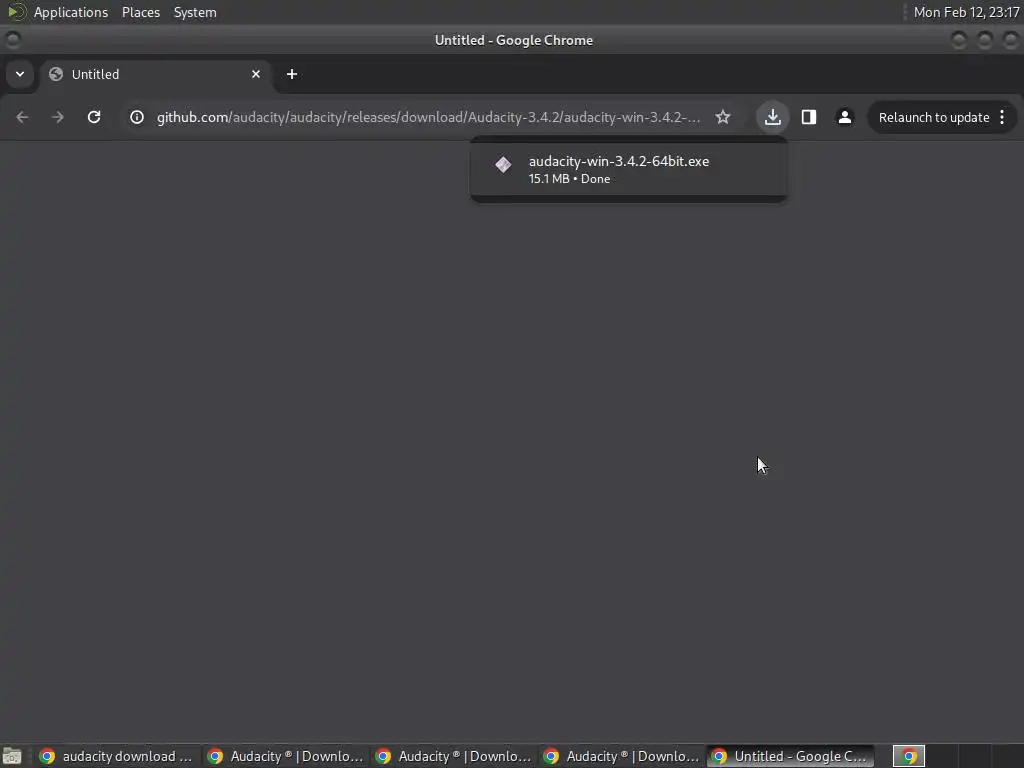
Task: Reload the current page
Action: 94,117
